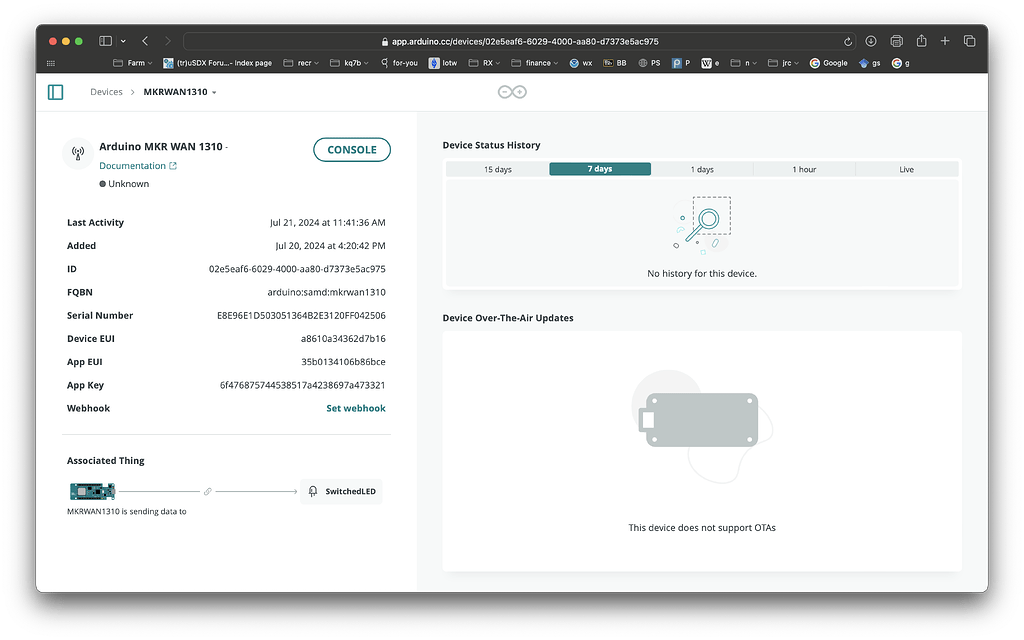Screen dimensions: 1024x640
Task: Click the MKR WAN 1310 board thumbnail
Action: pyautogui.click(x=93, y=491)
